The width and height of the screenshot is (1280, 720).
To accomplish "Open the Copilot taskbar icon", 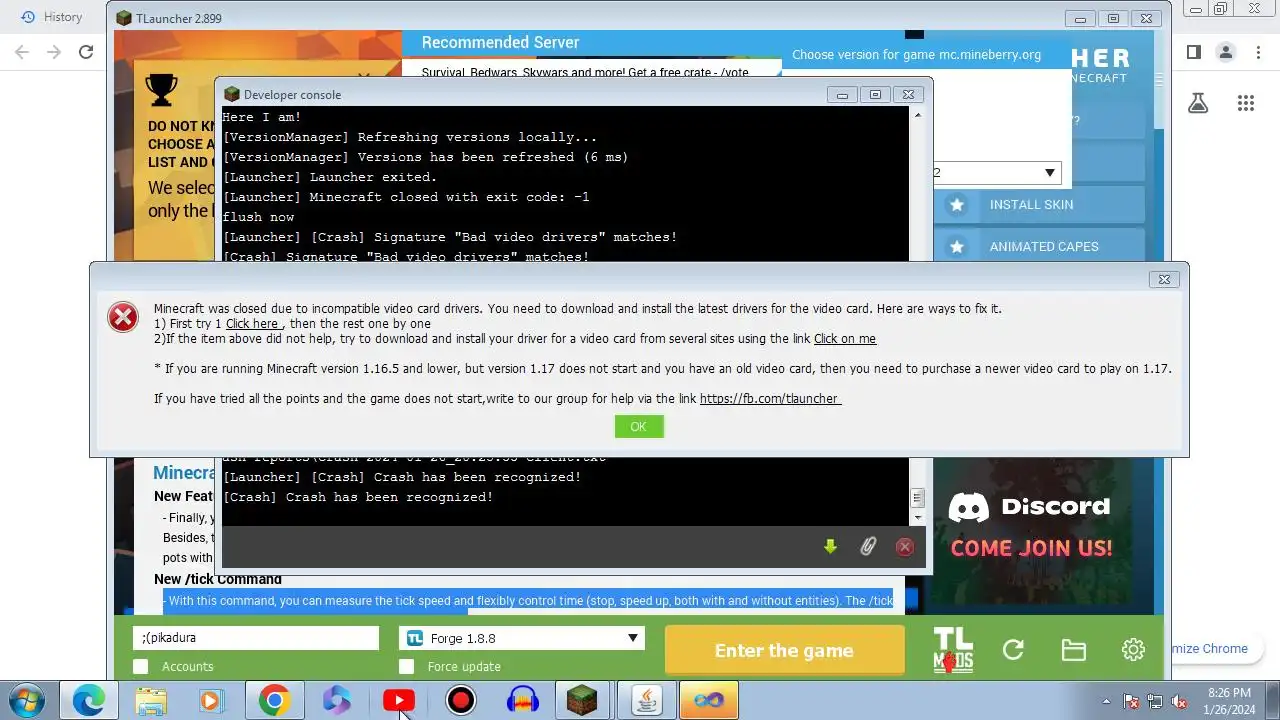I will click(337, 700).
